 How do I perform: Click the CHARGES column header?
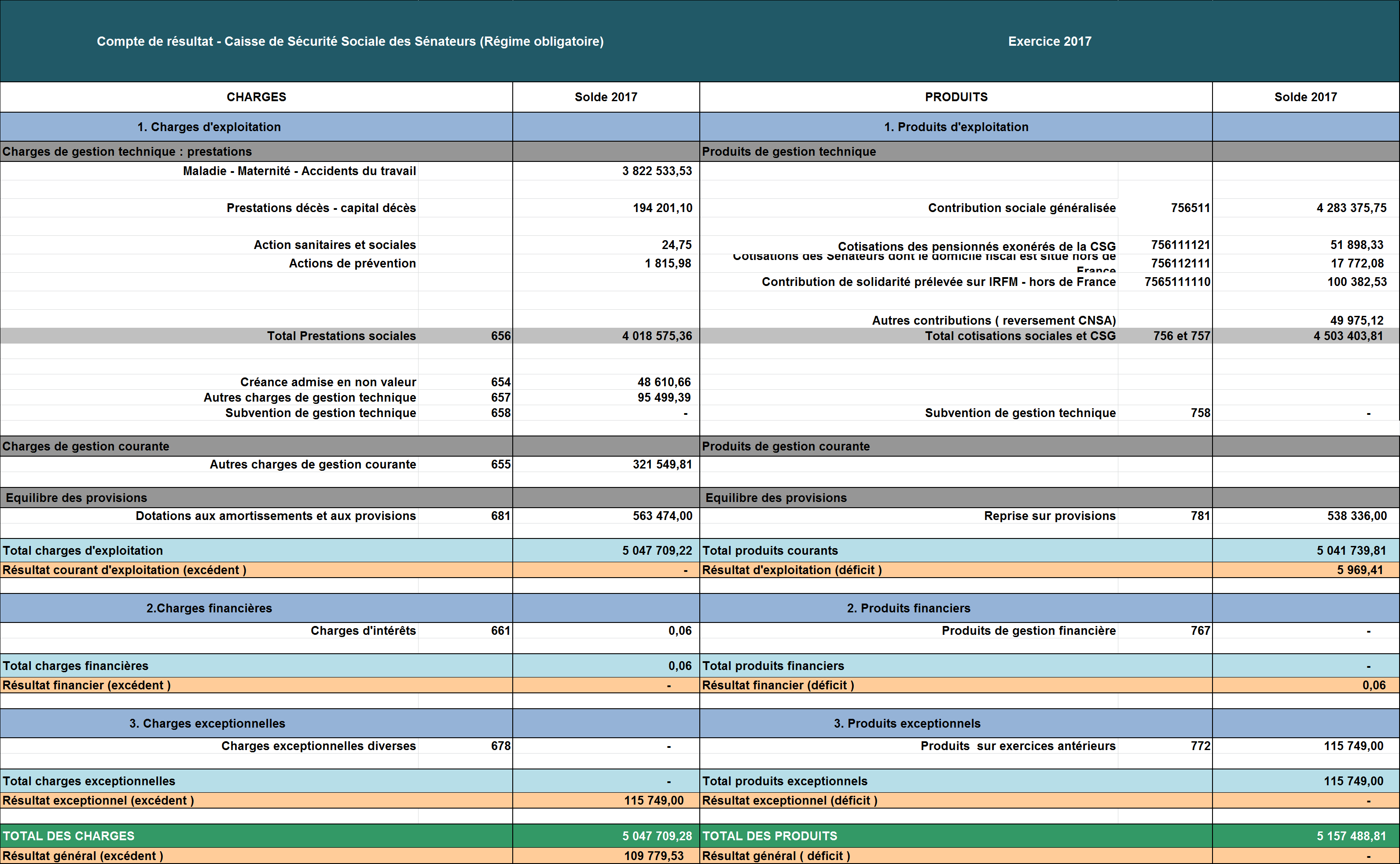(256, 97)
